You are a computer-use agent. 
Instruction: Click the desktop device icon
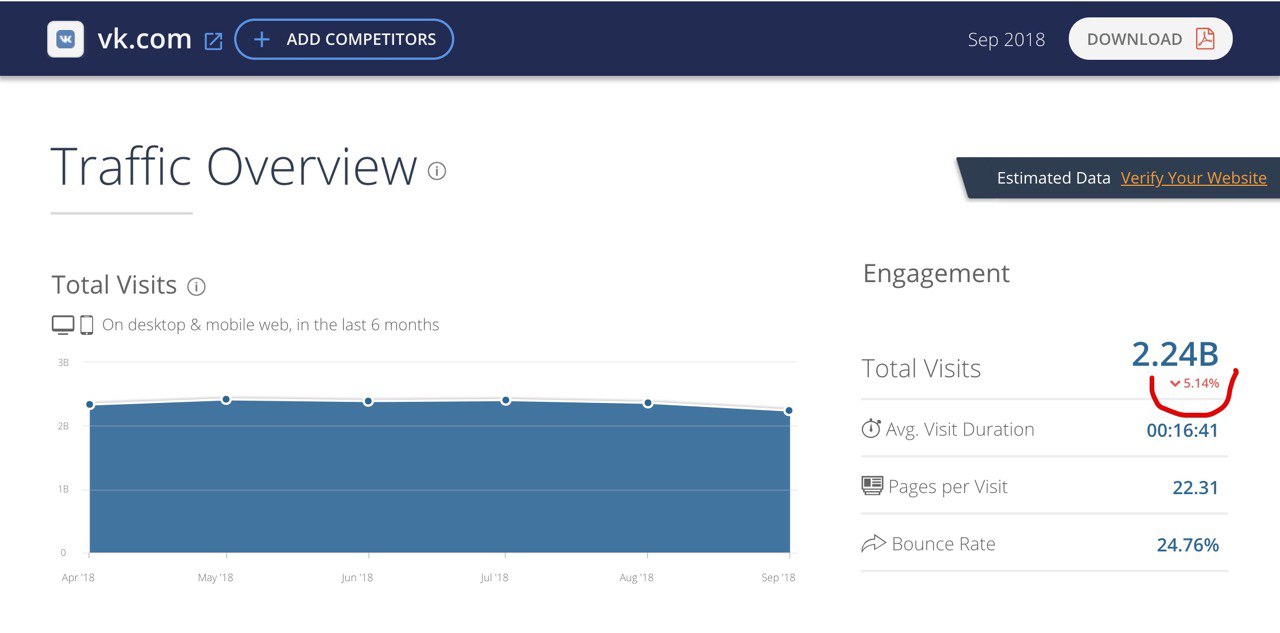pos(63,325)
